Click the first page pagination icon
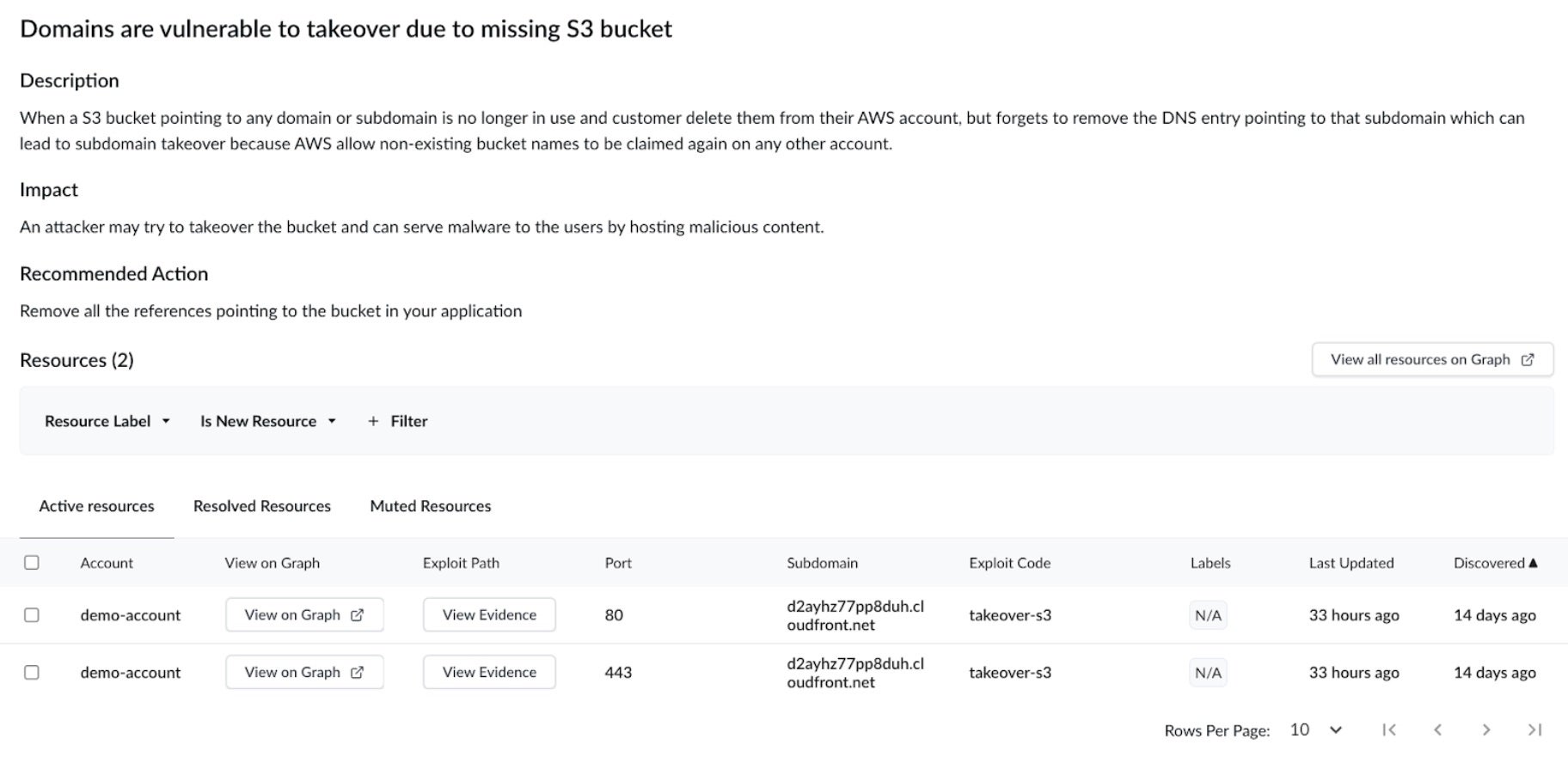 click(x=1388, y=729)
